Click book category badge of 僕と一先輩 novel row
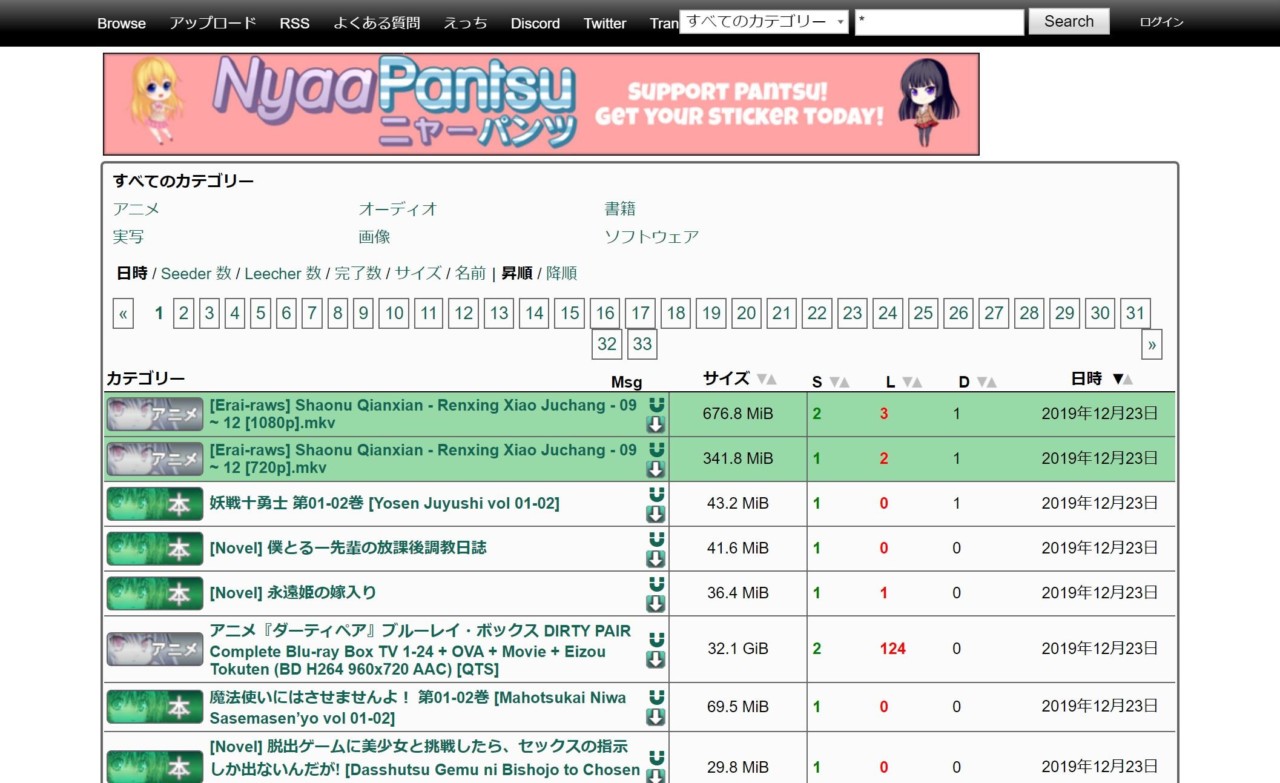Screen dimensions: 1280x783 click(x=155, y=549)
